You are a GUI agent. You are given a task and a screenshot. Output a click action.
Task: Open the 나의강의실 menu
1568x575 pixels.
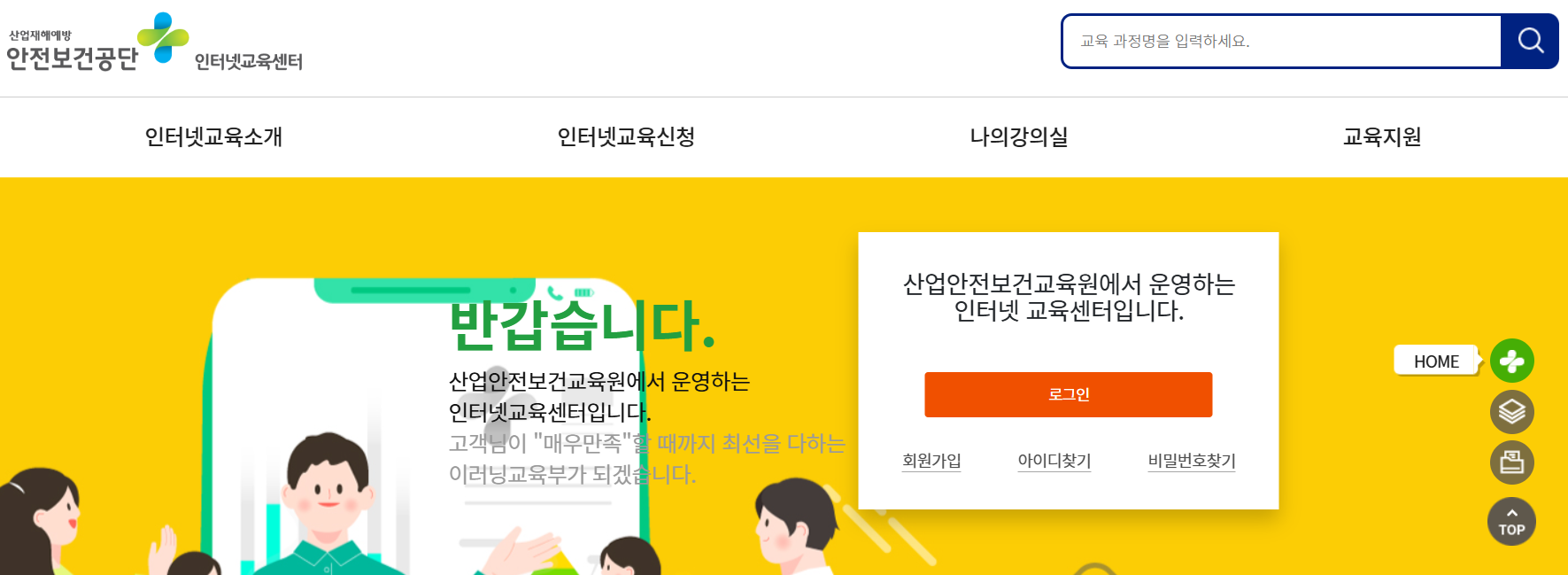coord(1019,136)
